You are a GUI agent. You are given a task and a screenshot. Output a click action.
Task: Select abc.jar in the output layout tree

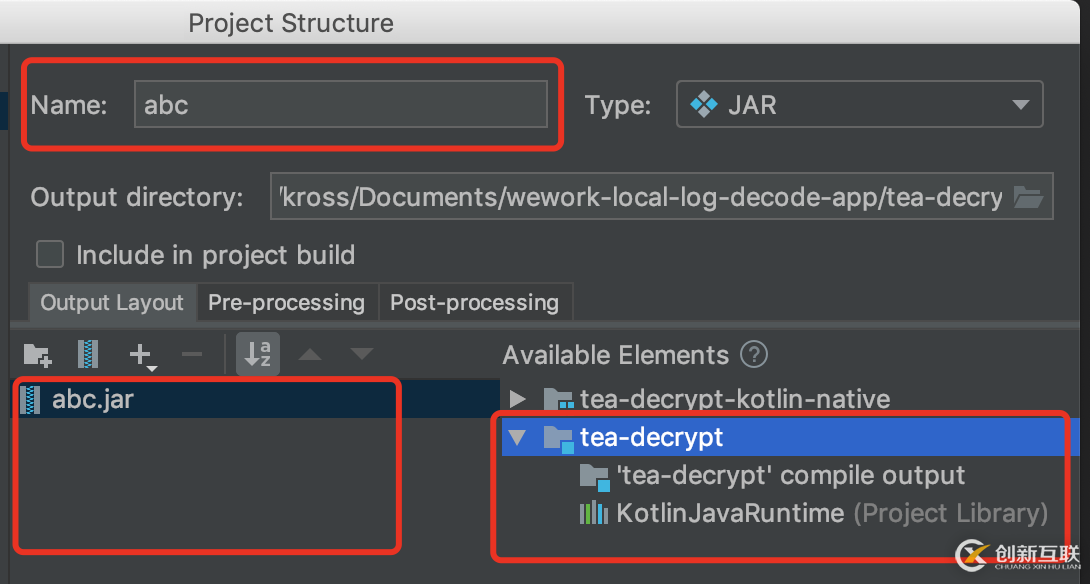pyautogui.click(x=92, y=400)
